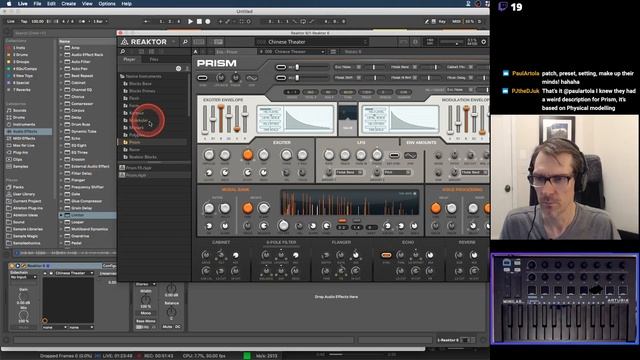Open Blocks Base folder in Reaktor browser
Viewport: 640px width, 360px height.
click(x=140, y=84)
